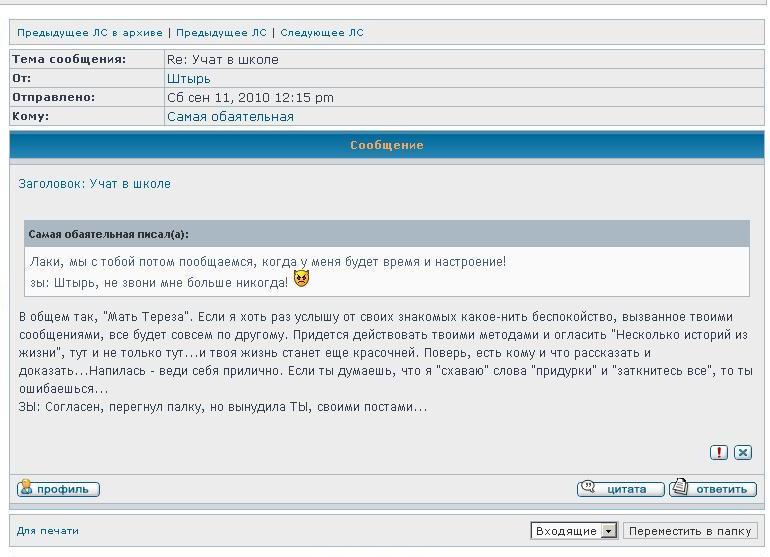The height and width of the screenshot is (557, 770).
Task: Click the quote header 'Самая обаятельная писал(а):'
Action: click(109, 234)
